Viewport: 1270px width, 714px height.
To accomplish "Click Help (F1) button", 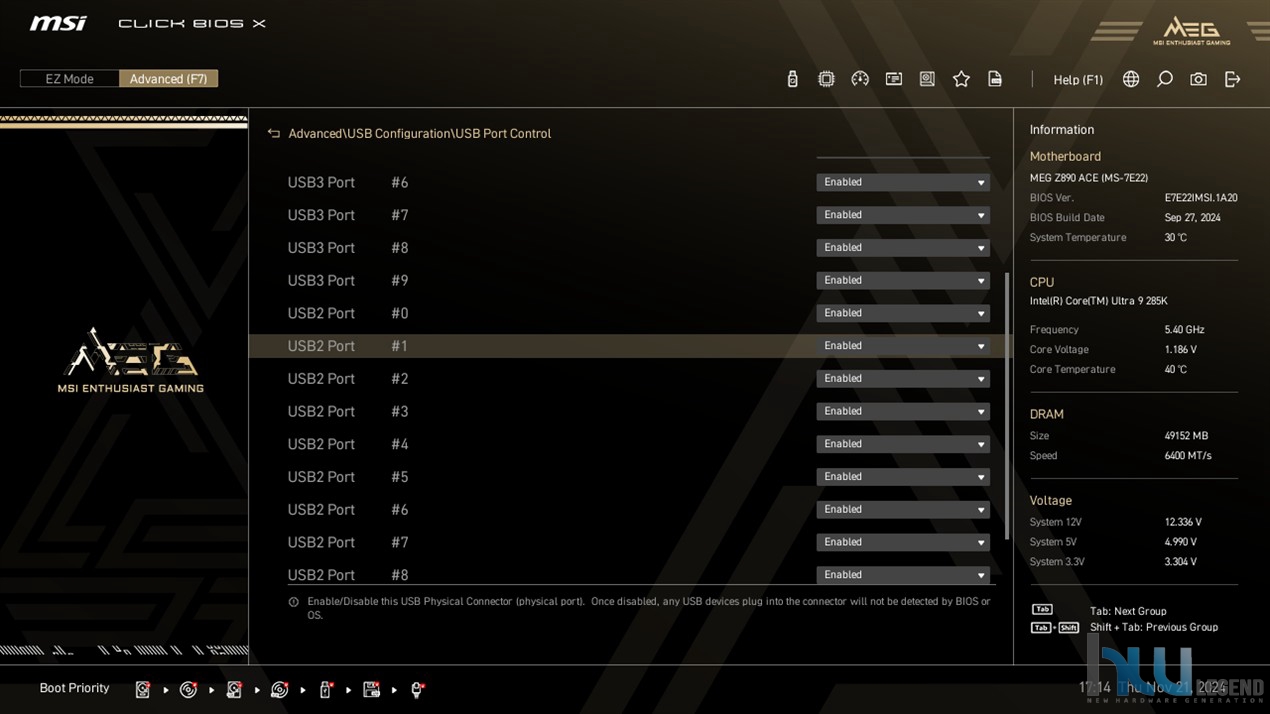I will click(x=1078, y=80).
